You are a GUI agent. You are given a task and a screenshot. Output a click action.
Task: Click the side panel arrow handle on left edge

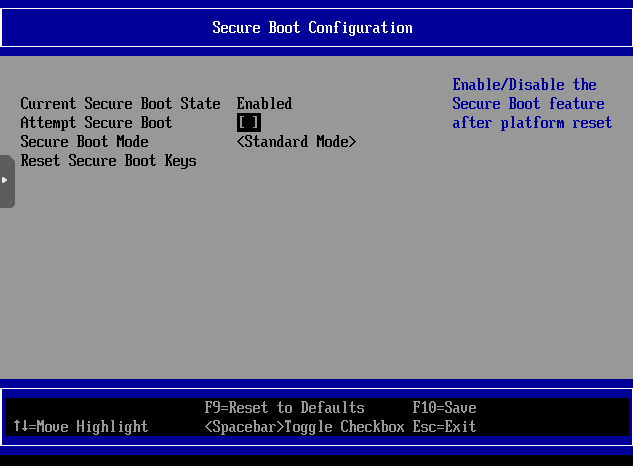[x=6, y=180]
